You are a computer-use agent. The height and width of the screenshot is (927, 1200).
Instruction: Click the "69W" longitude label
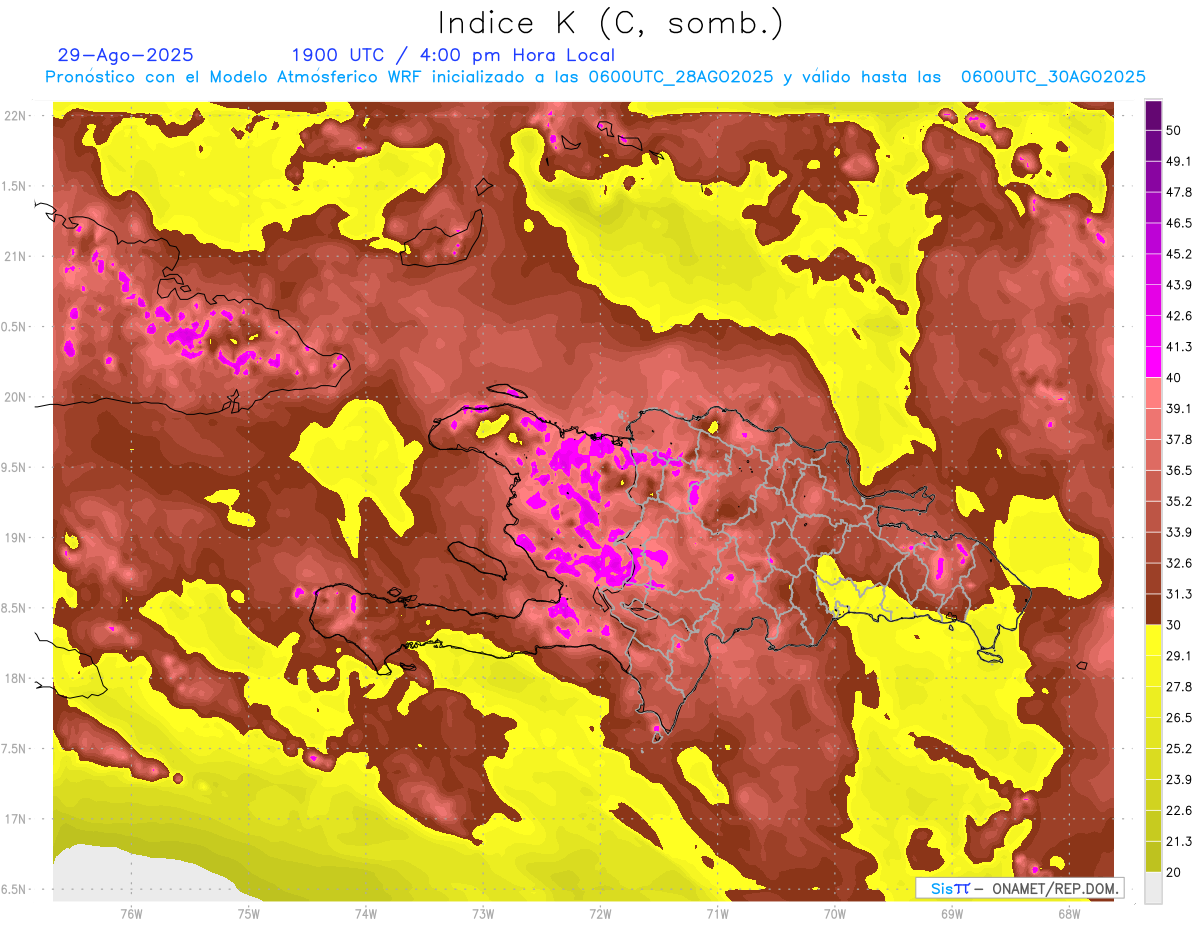(x=952, y=913)
